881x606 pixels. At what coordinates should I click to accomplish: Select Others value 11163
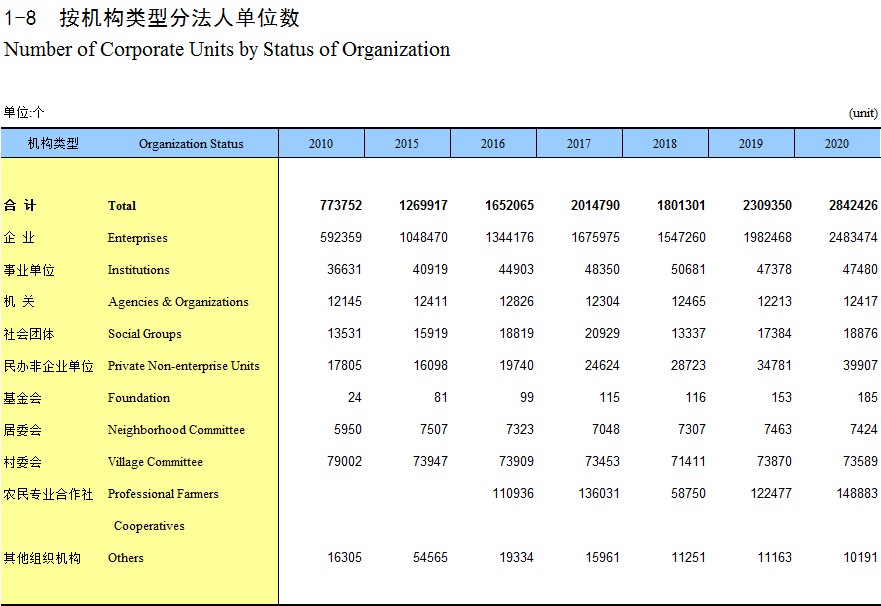(x=774, y=558)
